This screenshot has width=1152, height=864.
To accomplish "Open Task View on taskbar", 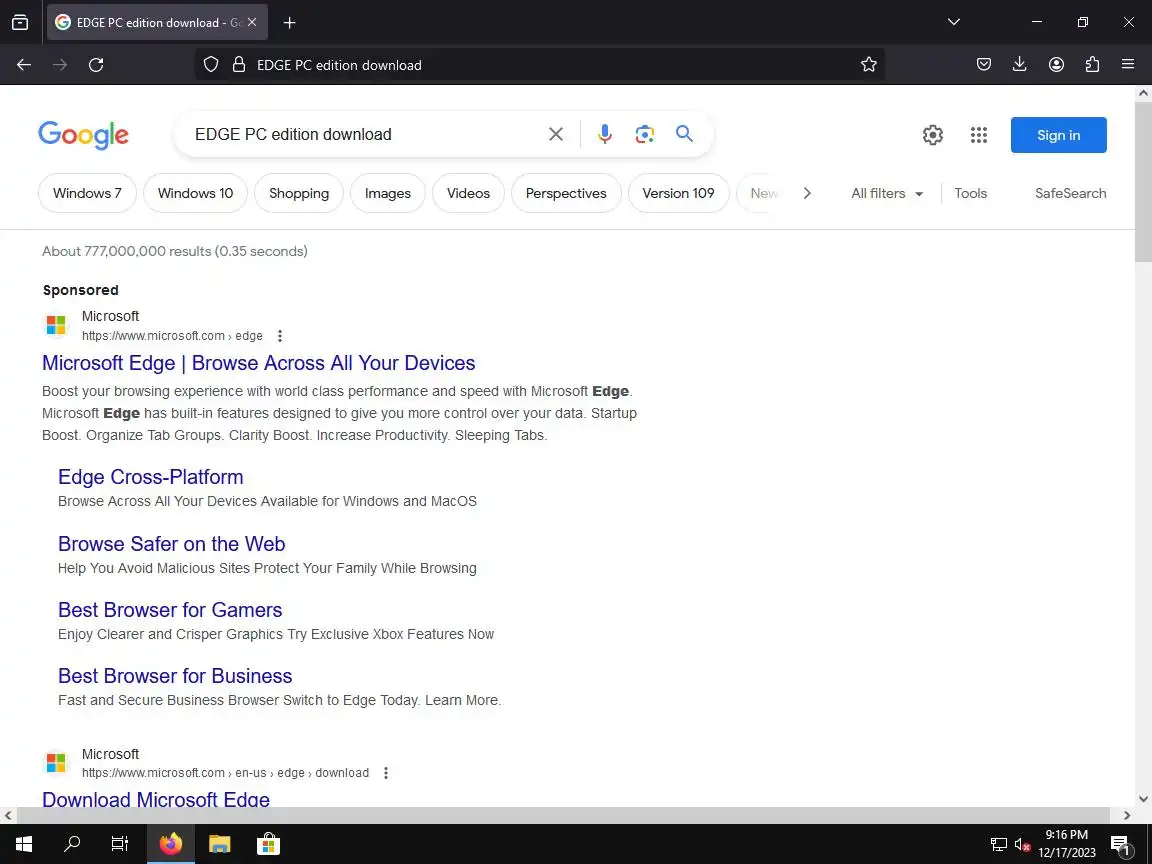I will click(x=120, y=844).
